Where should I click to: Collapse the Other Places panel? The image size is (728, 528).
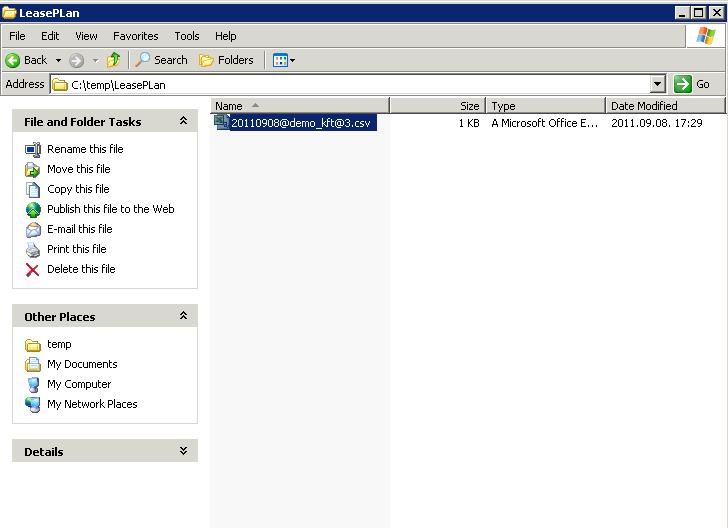point(183,316)
